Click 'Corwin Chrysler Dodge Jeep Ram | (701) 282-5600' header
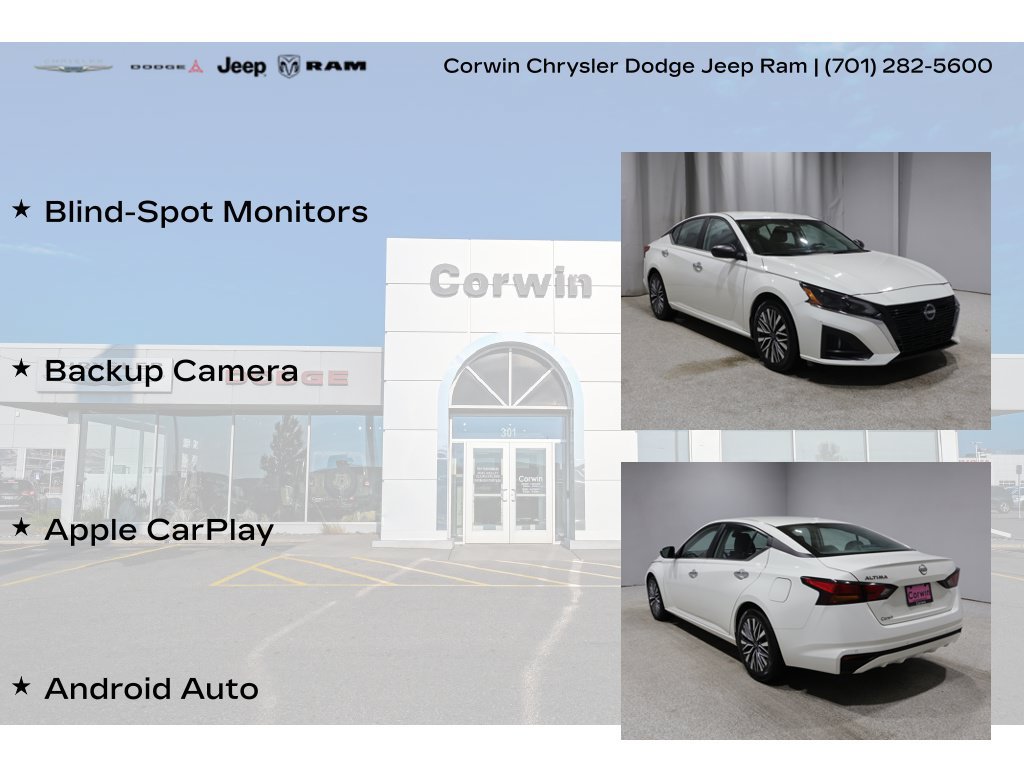The image size is (1024, 768). coord(718,66)
